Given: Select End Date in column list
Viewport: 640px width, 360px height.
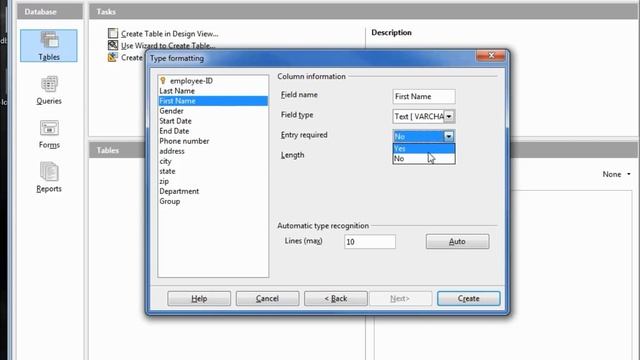Looking at the screenshot, I should click(x=213, y=131).
